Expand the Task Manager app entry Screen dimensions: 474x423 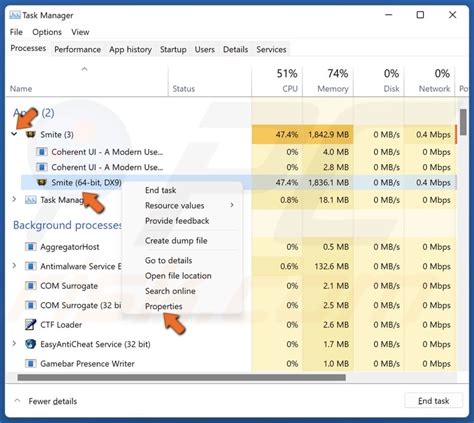pyautogui.click(x=14, y=199)
